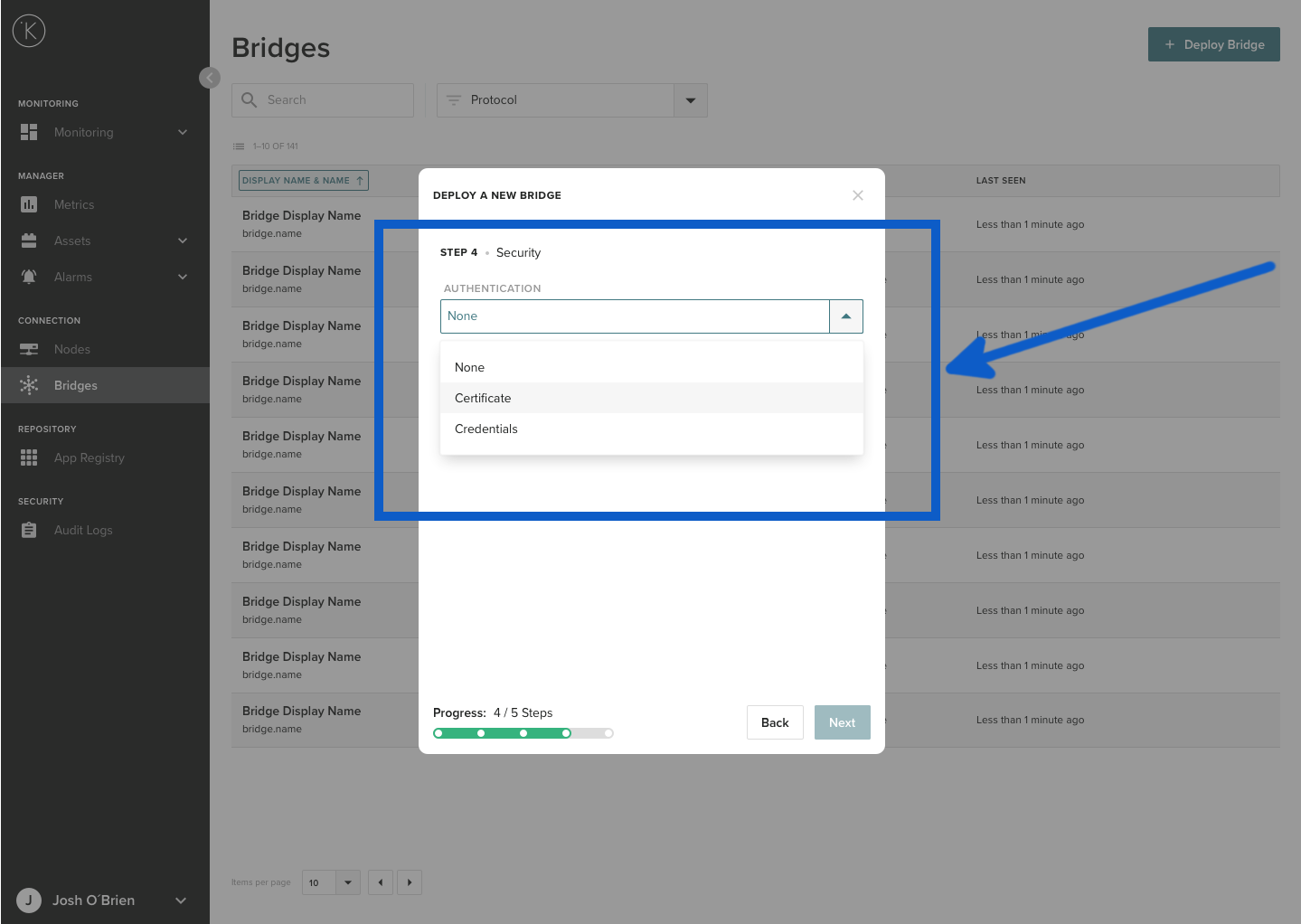
Task: Click the Assets icon
Action: tap(28, 240)
